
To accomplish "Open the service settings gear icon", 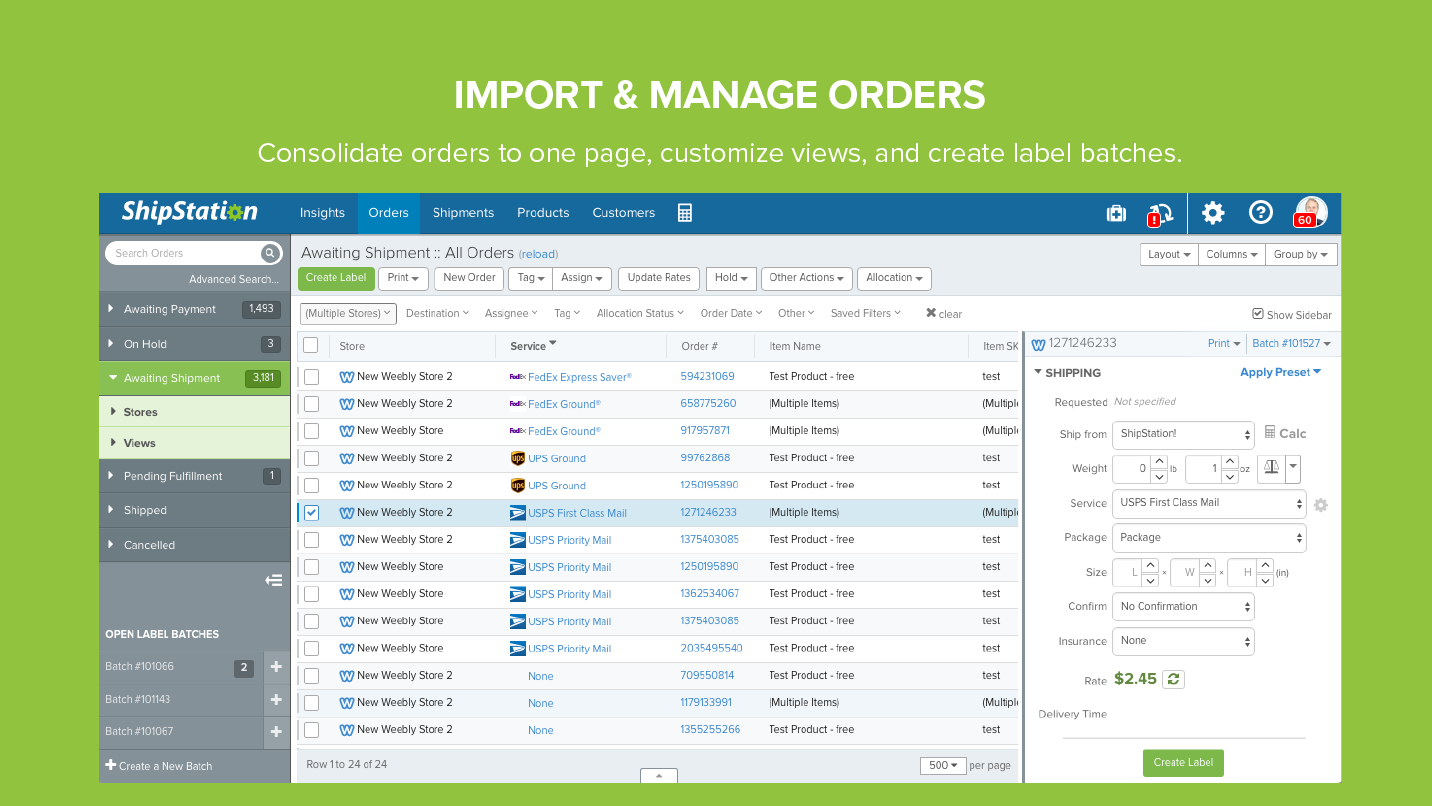I will (x=1320, y=505).
